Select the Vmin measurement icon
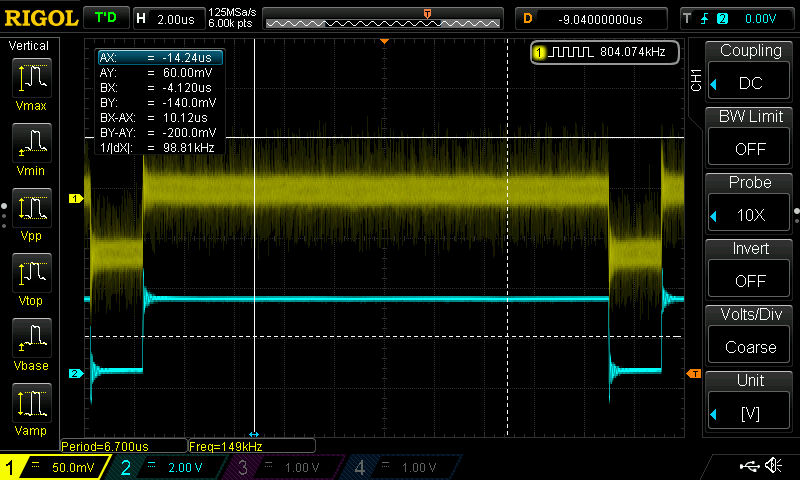Screen dimensions: 800x480 pos(31,143)
